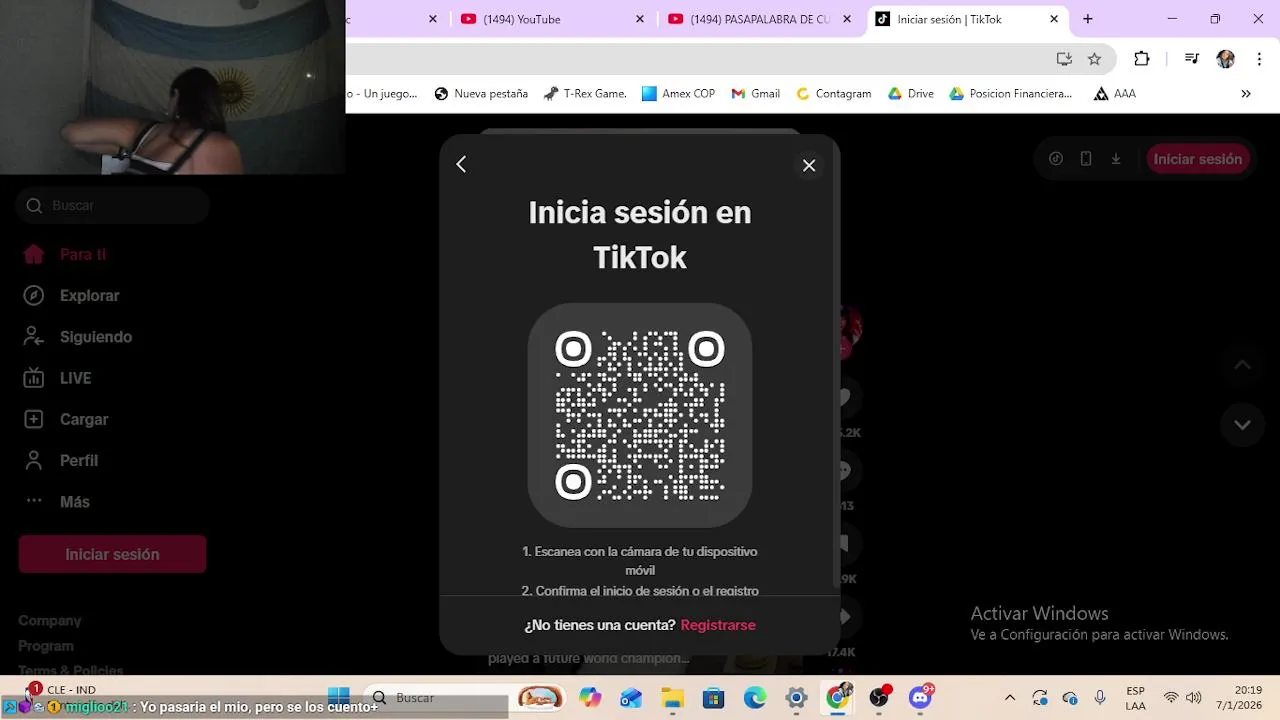Show hidden system tray icons
The width and height of the screenshot is (1280, 720).
click(x=1010, y=697)
